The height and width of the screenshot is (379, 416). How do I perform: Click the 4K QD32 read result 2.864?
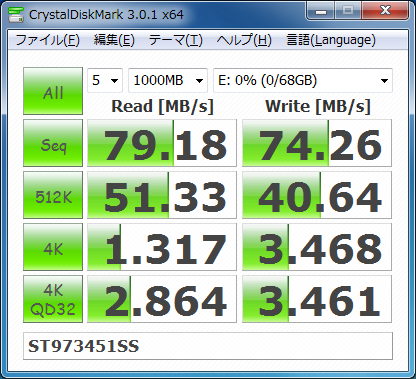tap(162, 299)
